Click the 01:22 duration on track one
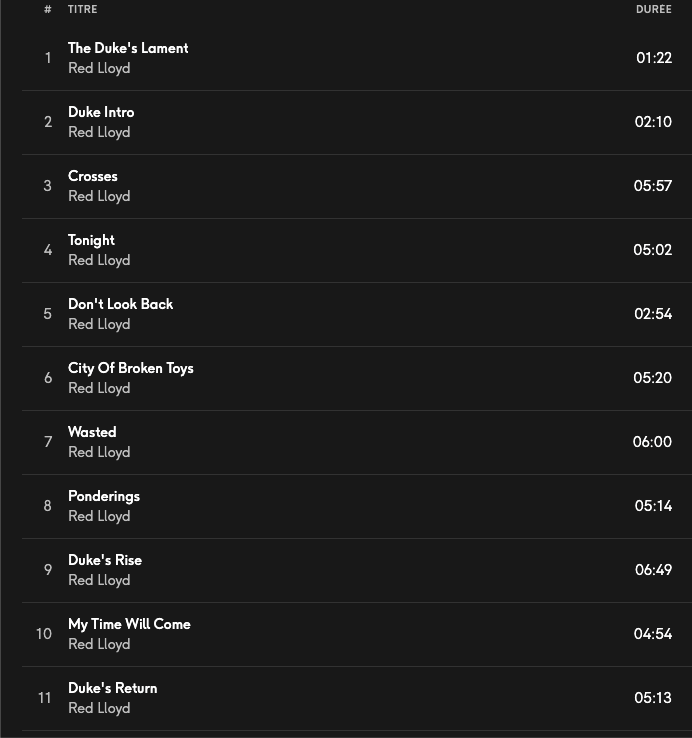Viewport: 692px width, 738px height. [654, 58]
